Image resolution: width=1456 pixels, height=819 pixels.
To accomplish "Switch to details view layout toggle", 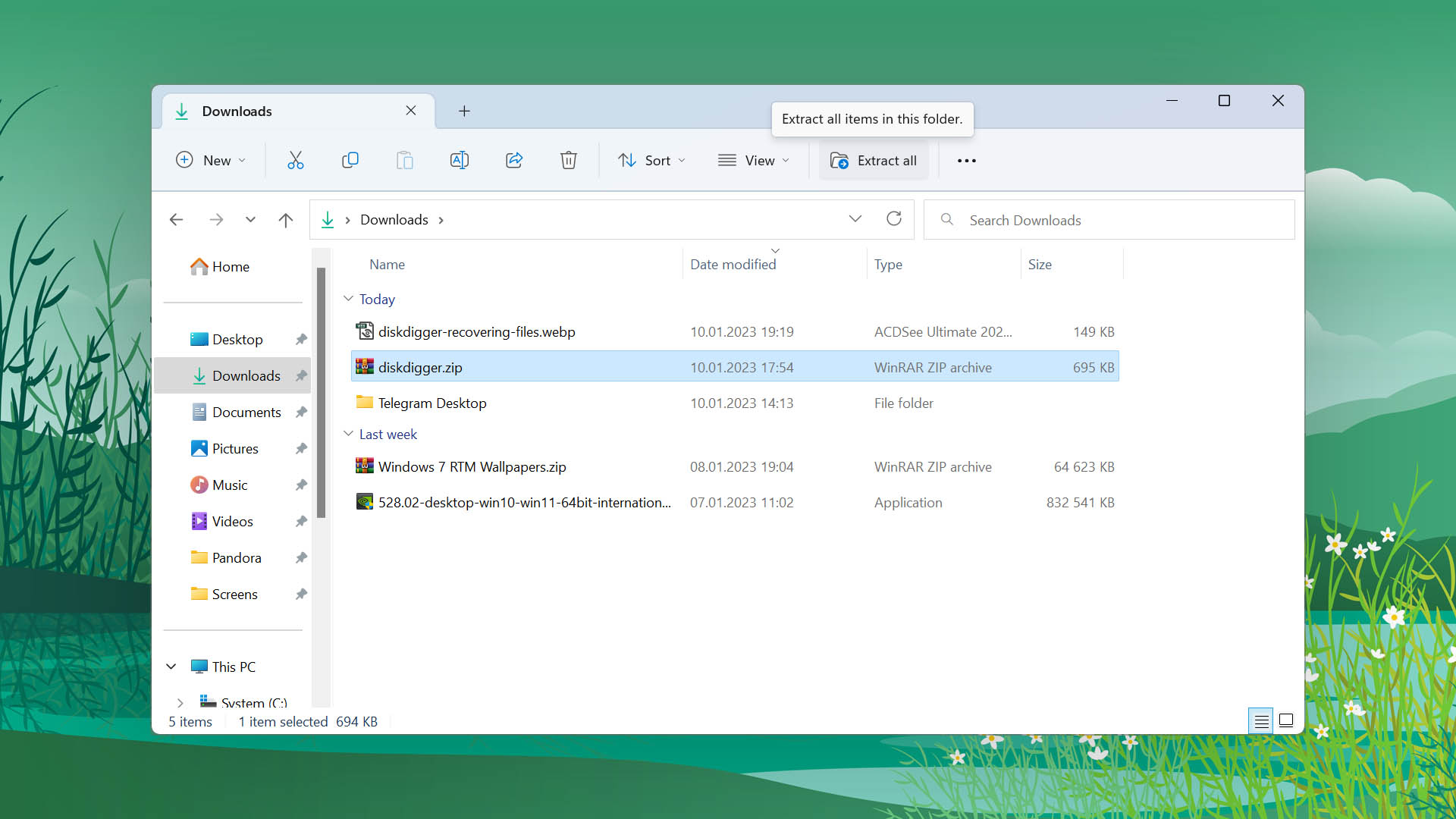I will click(x=1261, y=720).
